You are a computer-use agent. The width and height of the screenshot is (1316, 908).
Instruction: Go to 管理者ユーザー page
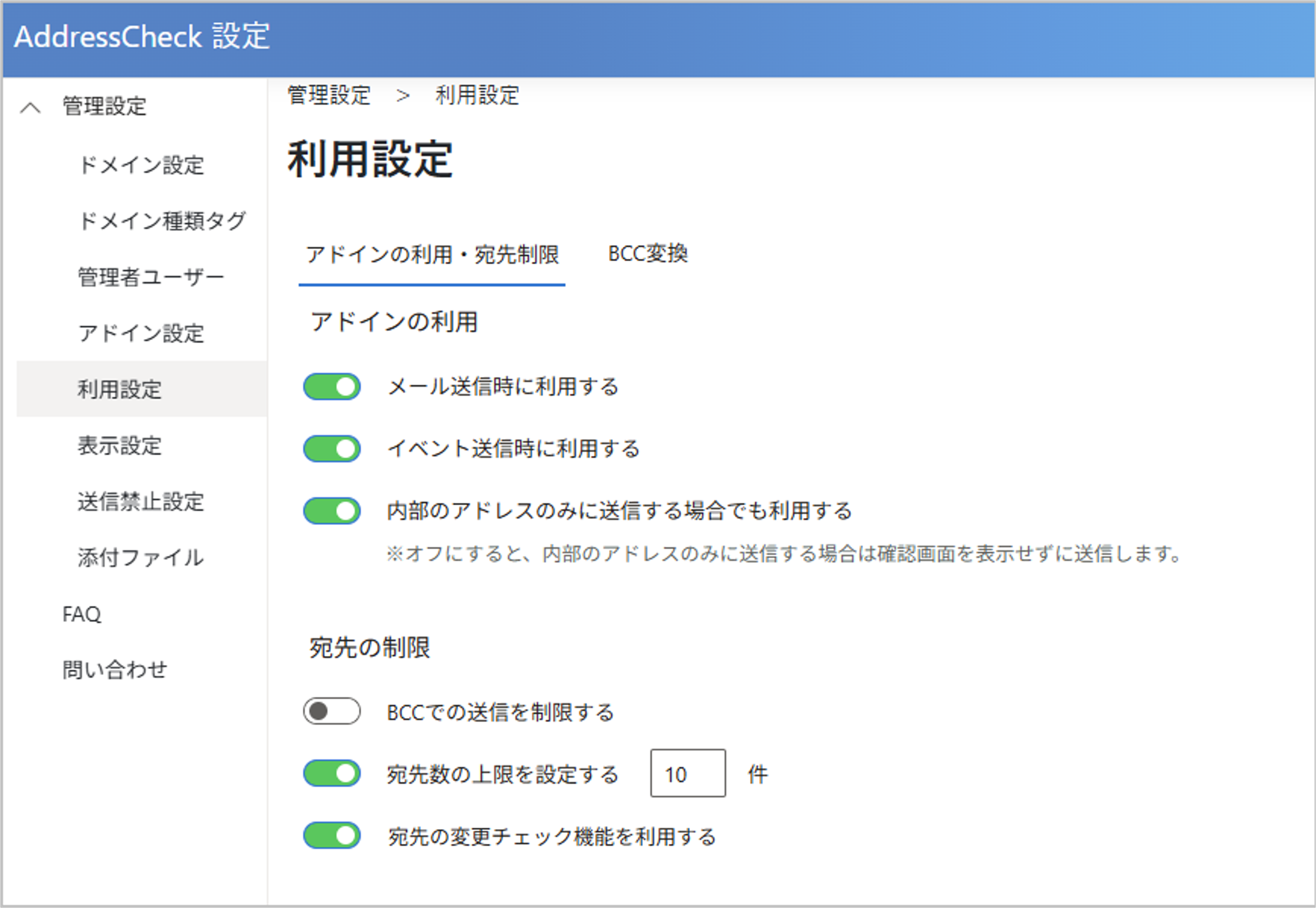pos(151,277)
